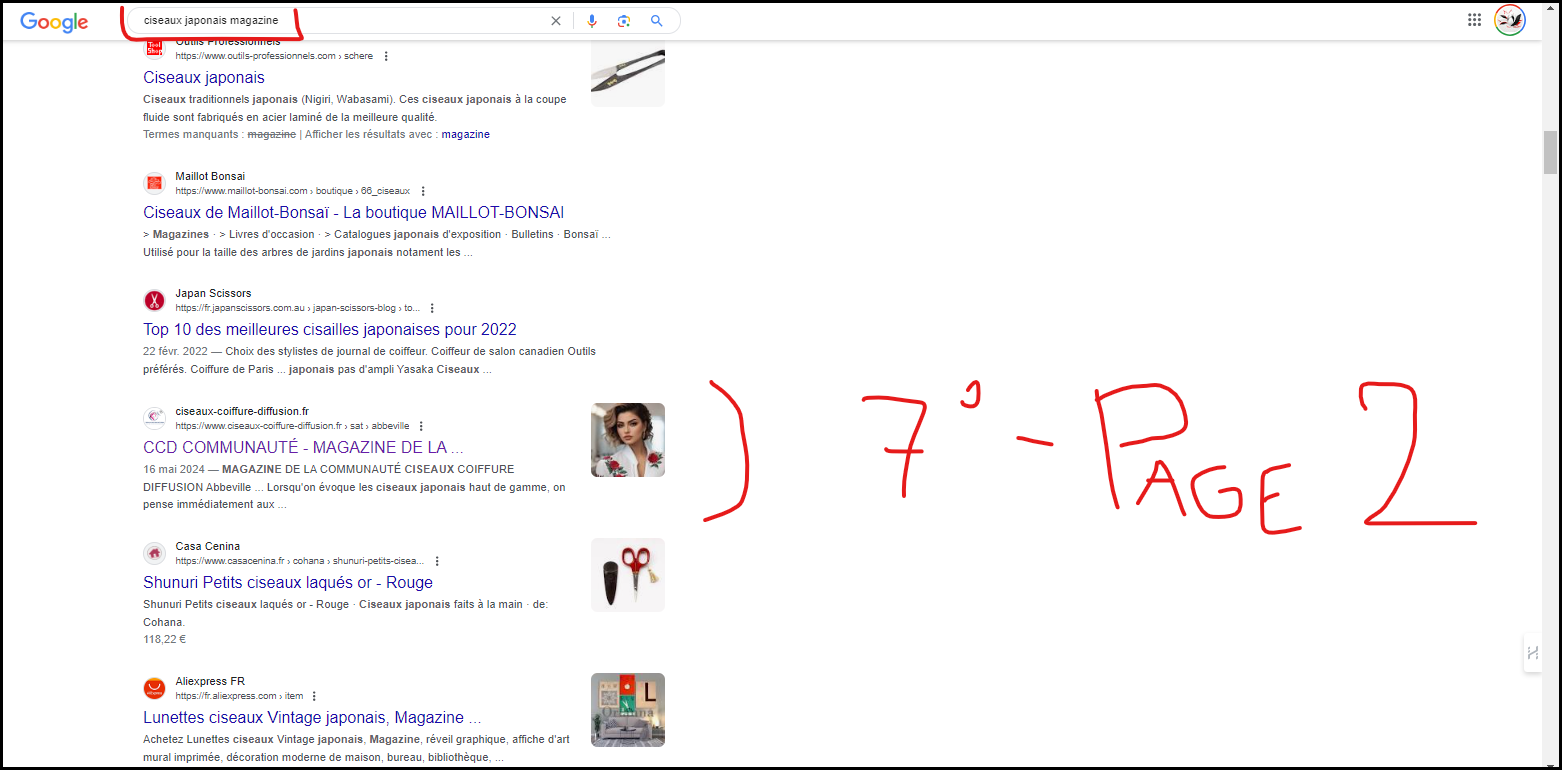Open more options for ciseaux-coiffure-diffusion result
1562x770 pixels.
click(421, 426)
